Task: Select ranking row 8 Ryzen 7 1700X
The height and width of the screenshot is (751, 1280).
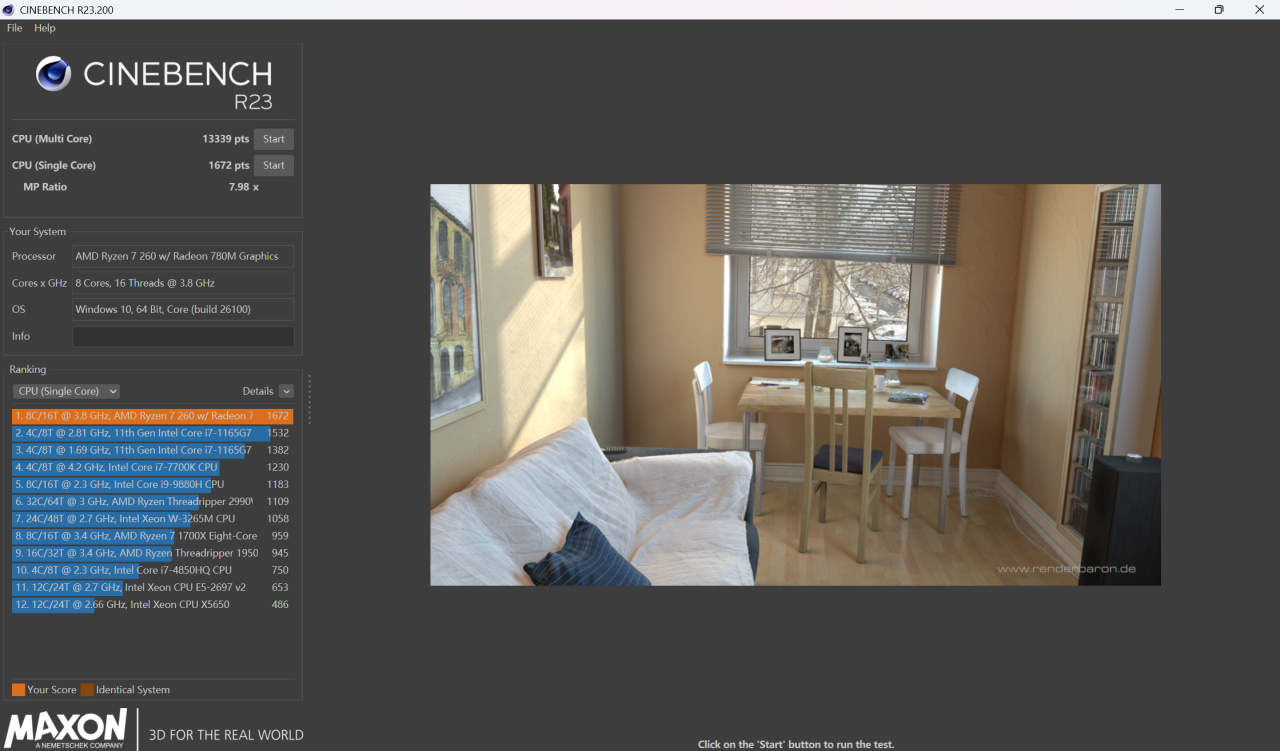Action: click(x=152, y=536)
